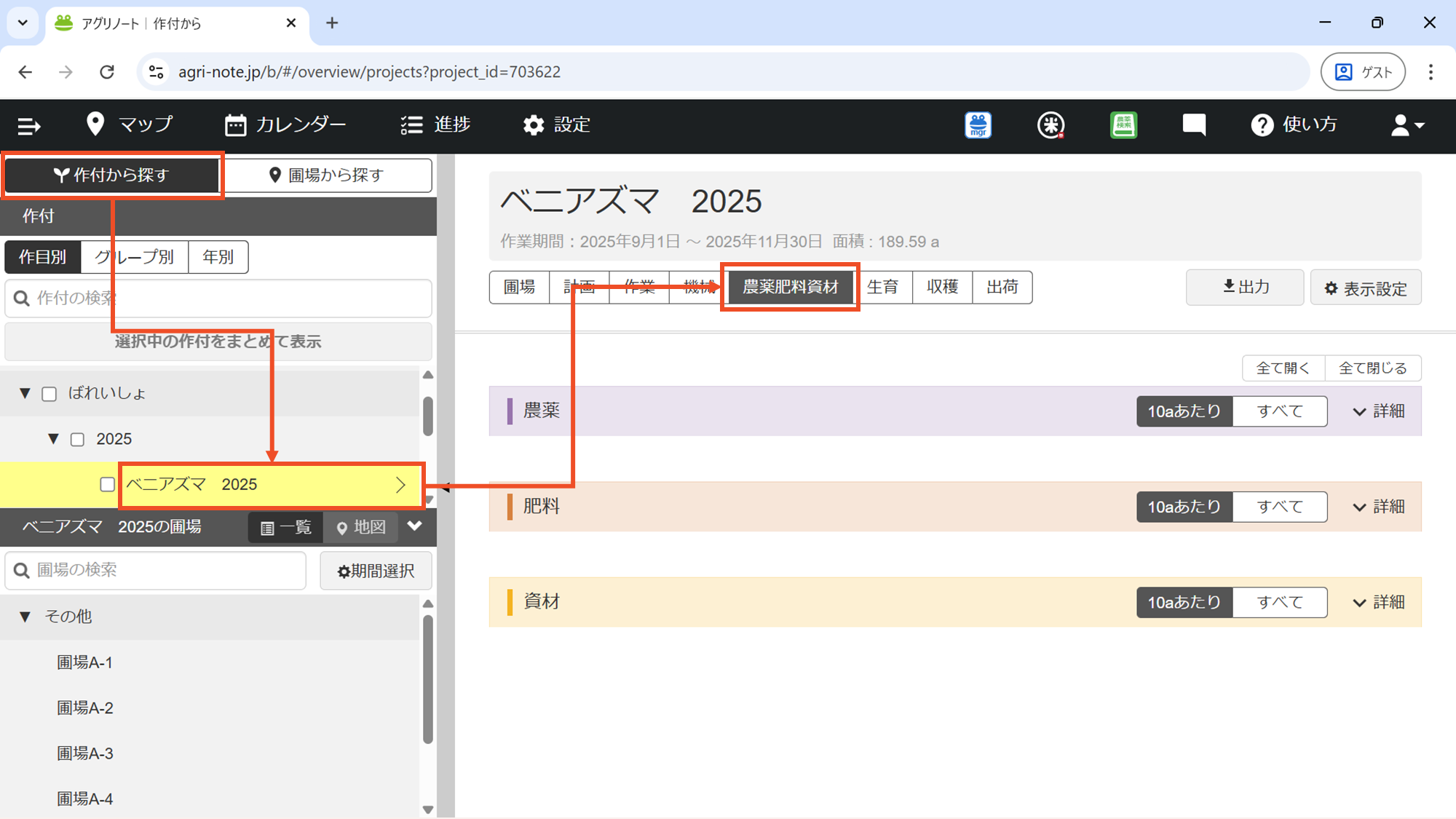Check the ばれいしょ checkbox
The width and height of the screenshot is (1456, 819).
point(50,394)
